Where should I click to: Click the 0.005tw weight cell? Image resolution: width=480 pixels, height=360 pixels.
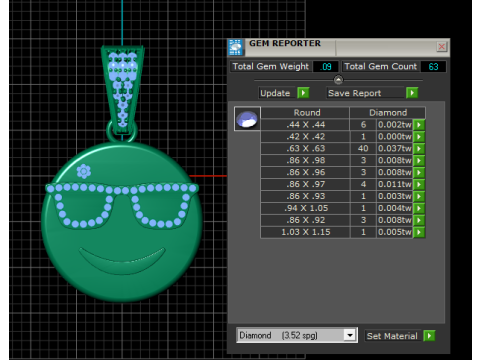point(395,232)
